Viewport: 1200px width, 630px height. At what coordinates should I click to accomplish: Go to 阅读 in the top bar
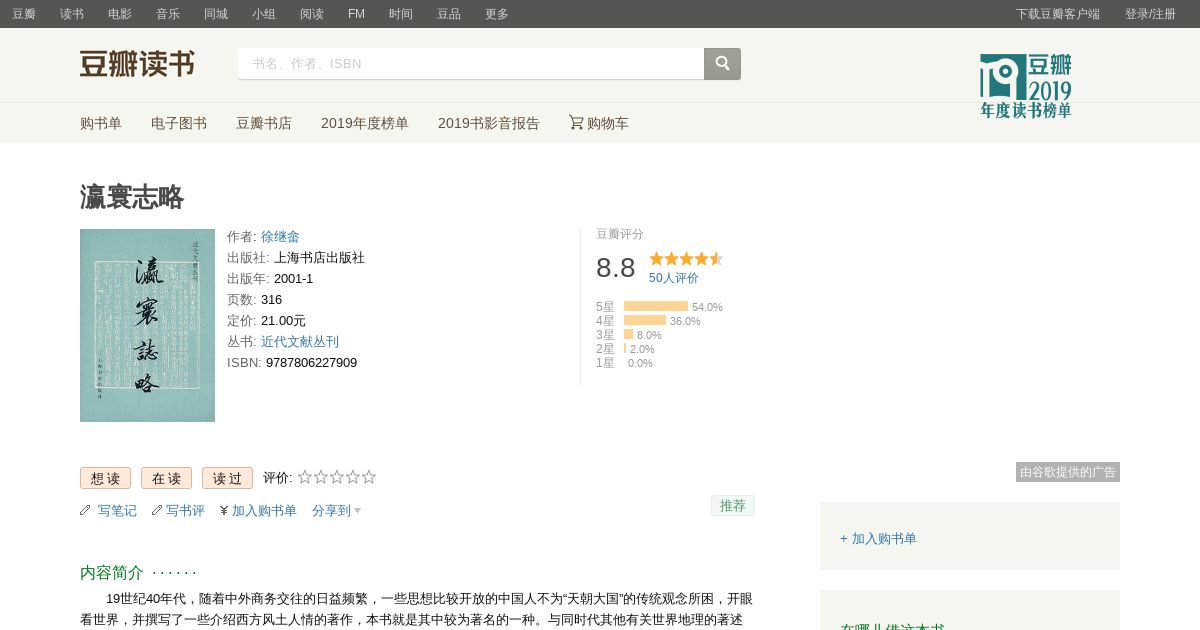(312, 14)
